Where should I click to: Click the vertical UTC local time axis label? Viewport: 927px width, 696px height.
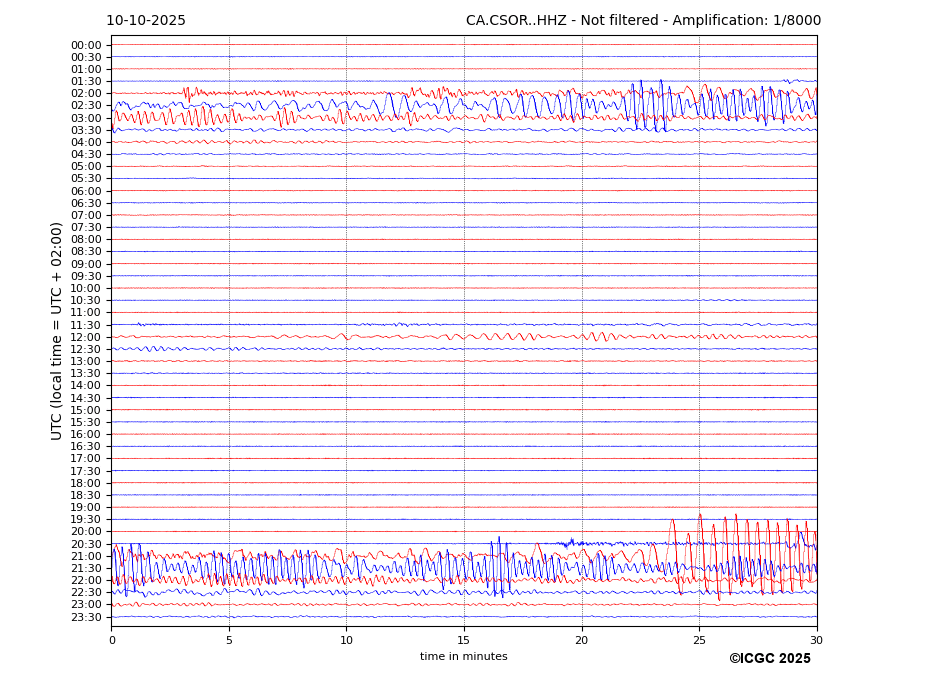(x=58, y=330)
